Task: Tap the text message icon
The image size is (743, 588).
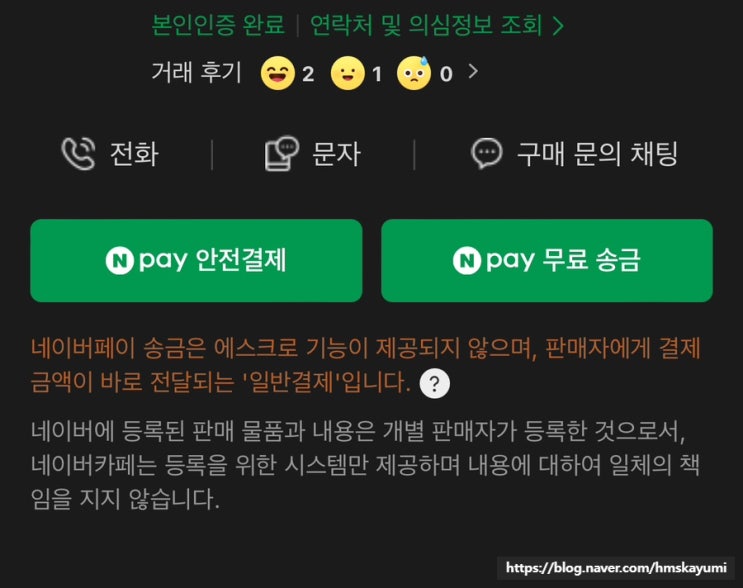Action: click(x=281, y=154)
